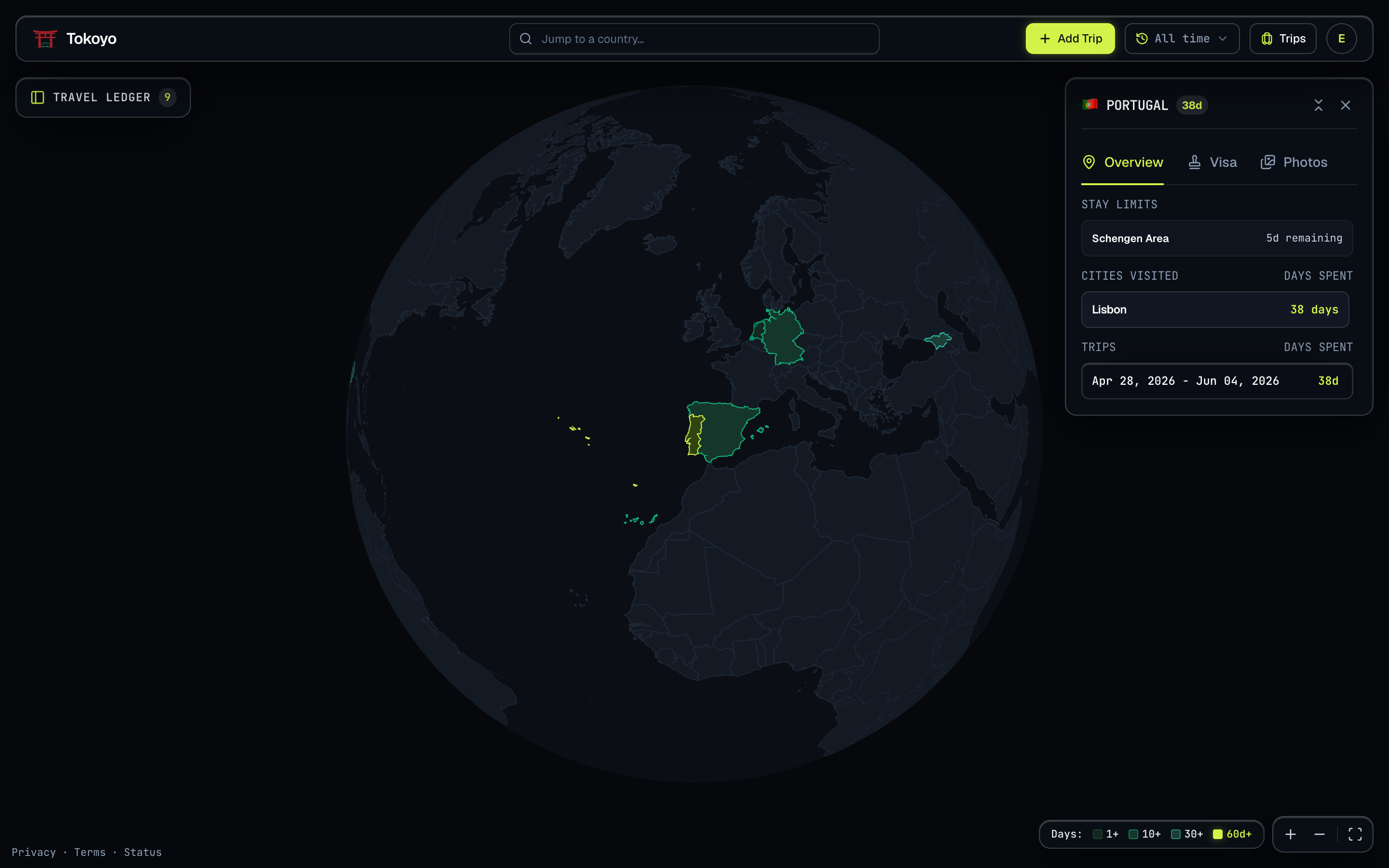The height and width of the screenshot is (868, 1389).
Task: Click the Tokoyo torii gate logo
Action: [x=45, y=39]
